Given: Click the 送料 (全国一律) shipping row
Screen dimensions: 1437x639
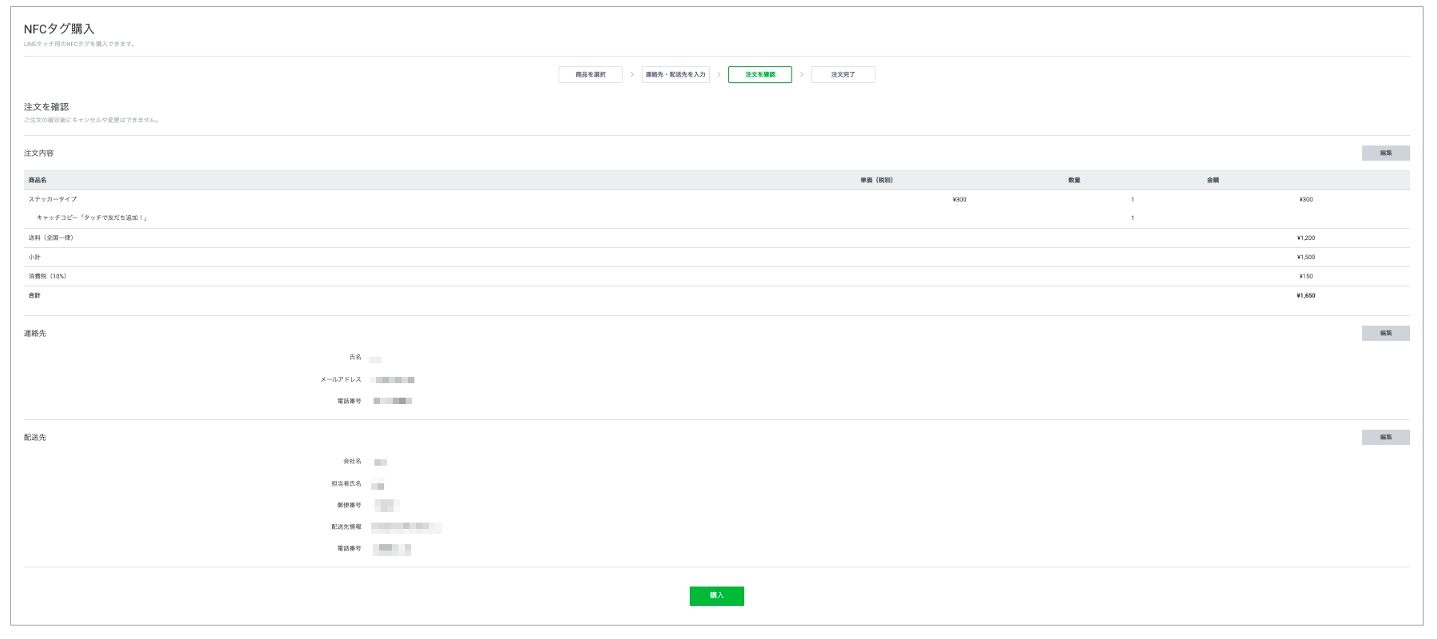Looking at the screenshot, I should pyautogui.click(x=51, y=238).
